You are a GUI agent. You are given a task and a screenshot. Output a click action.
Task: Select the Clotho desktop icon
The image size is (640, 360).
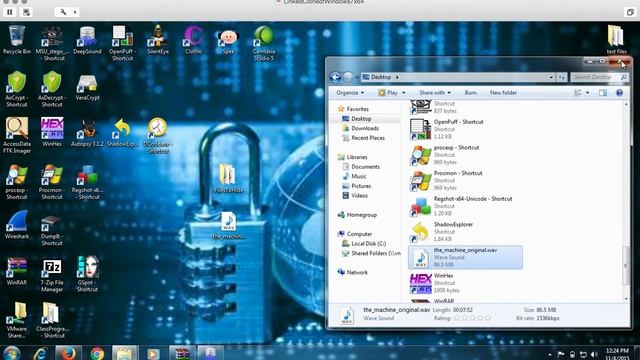(x=193, y=40)
